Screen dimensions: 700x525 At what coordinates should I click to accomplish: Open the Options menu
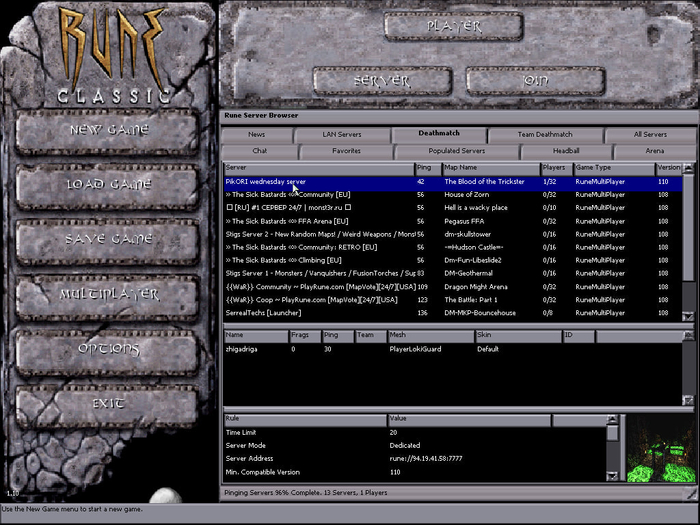pyautogui.click(x=109, y=349)
